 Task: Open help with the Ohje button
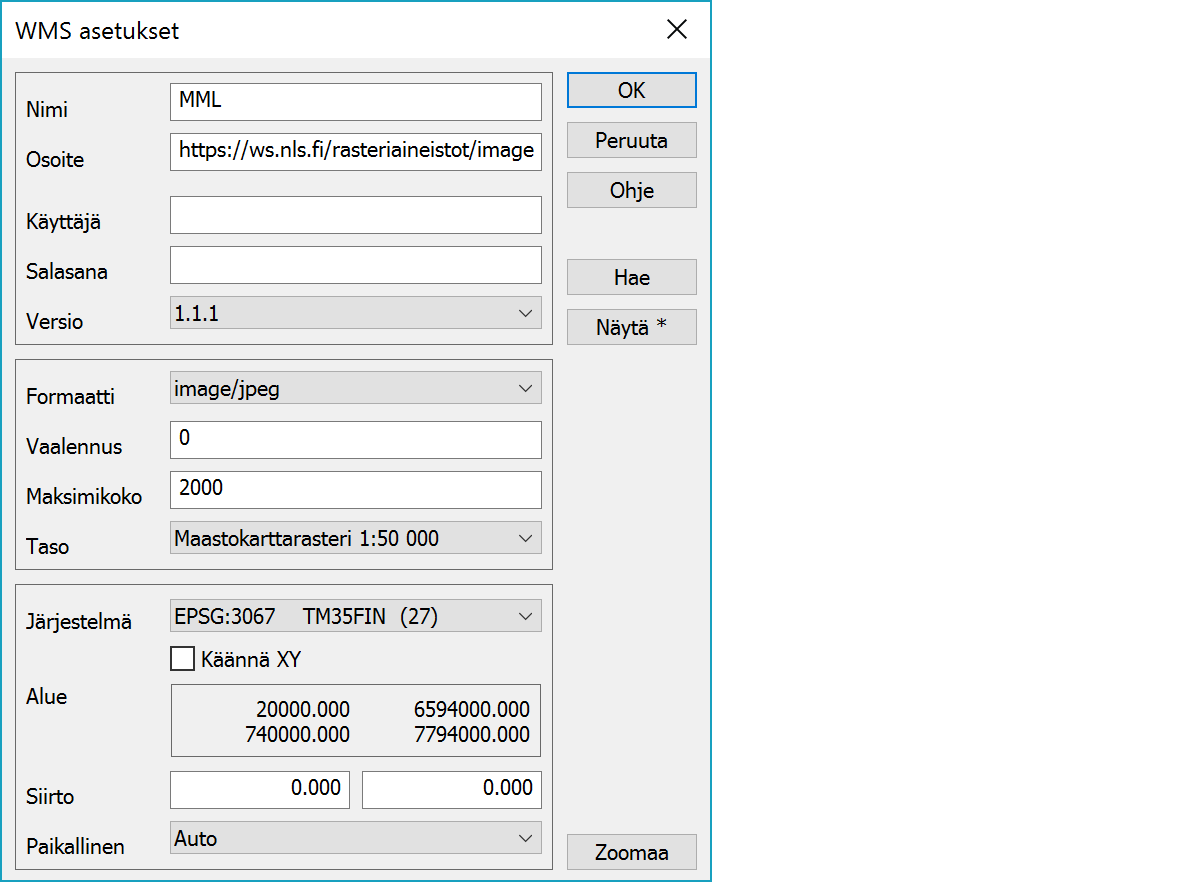tap(631, 191)
